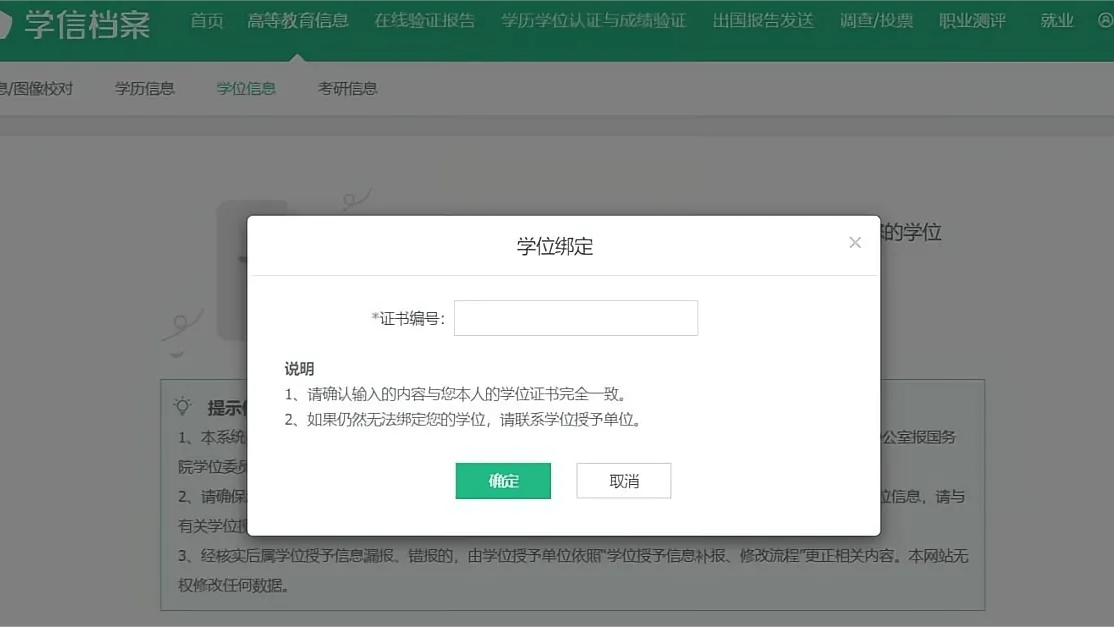Cancel the dialog with 取消 button
This screenshot has height=627, width=1114.
tap(623, 480)
